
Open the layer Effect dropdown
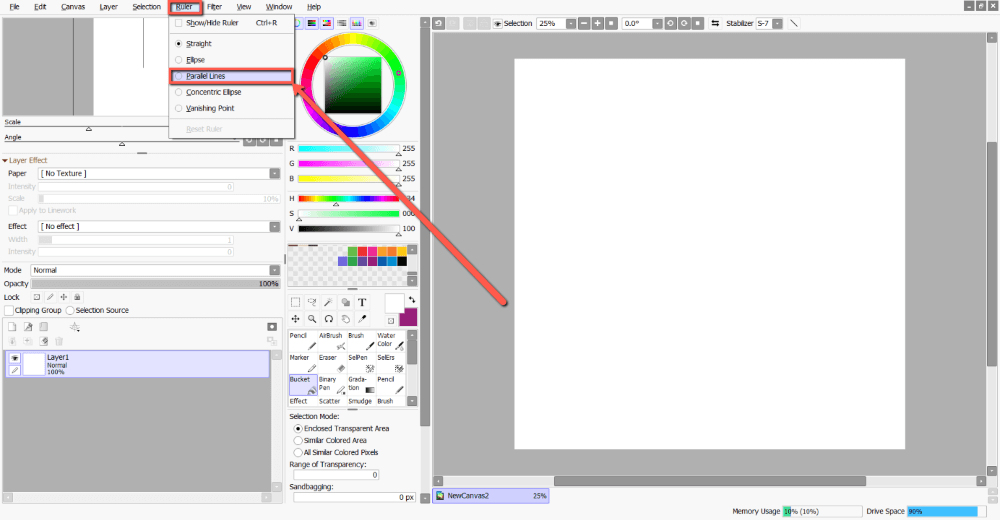tap(275, 227)
